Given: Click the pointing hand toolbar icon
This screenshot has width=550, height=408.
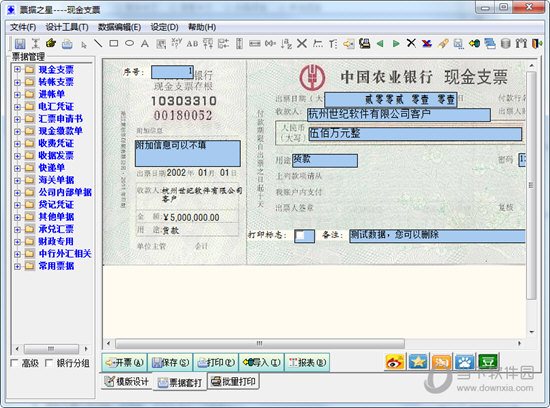Looking at the screenshot, I should 51,44.
